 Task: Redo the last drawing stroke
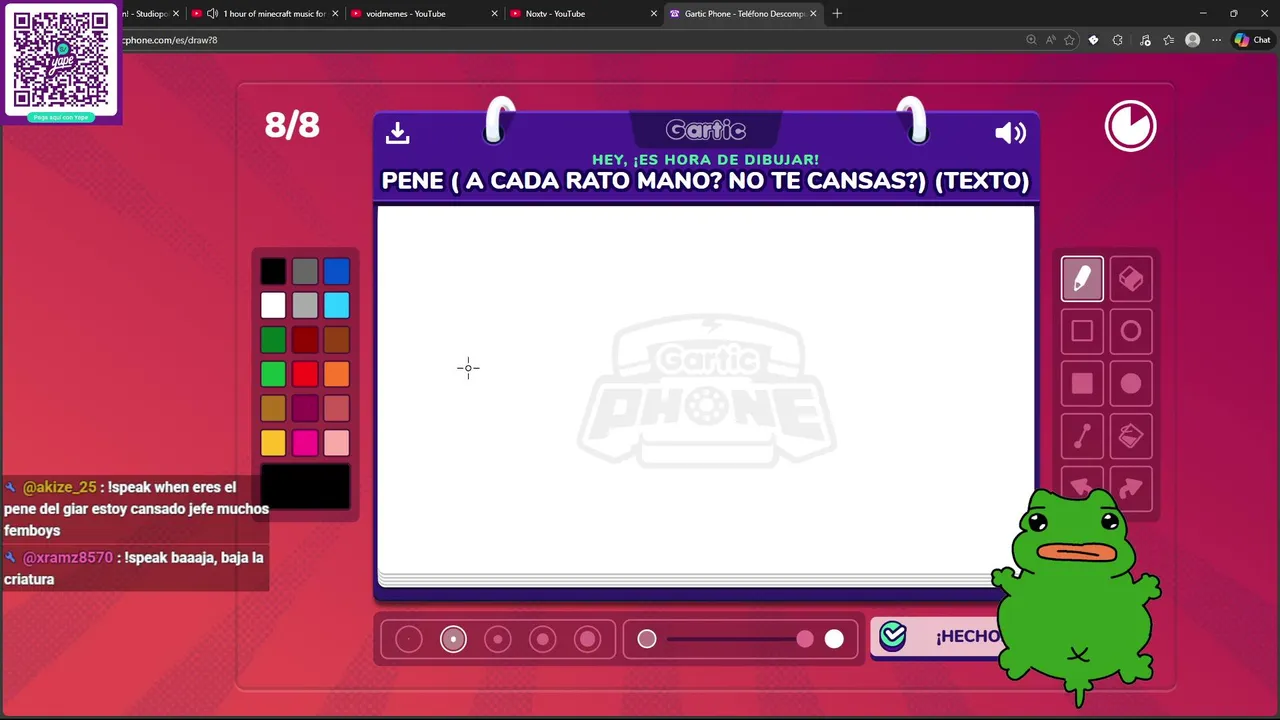(1131, 487)
